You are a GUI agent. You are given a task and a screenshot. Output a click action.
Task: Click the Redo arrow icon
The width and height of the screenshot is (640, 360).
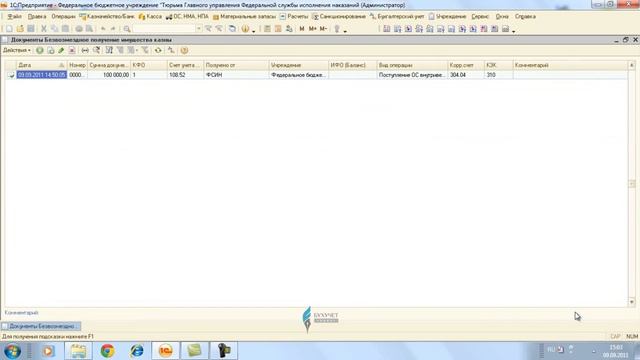coord(113,29)
